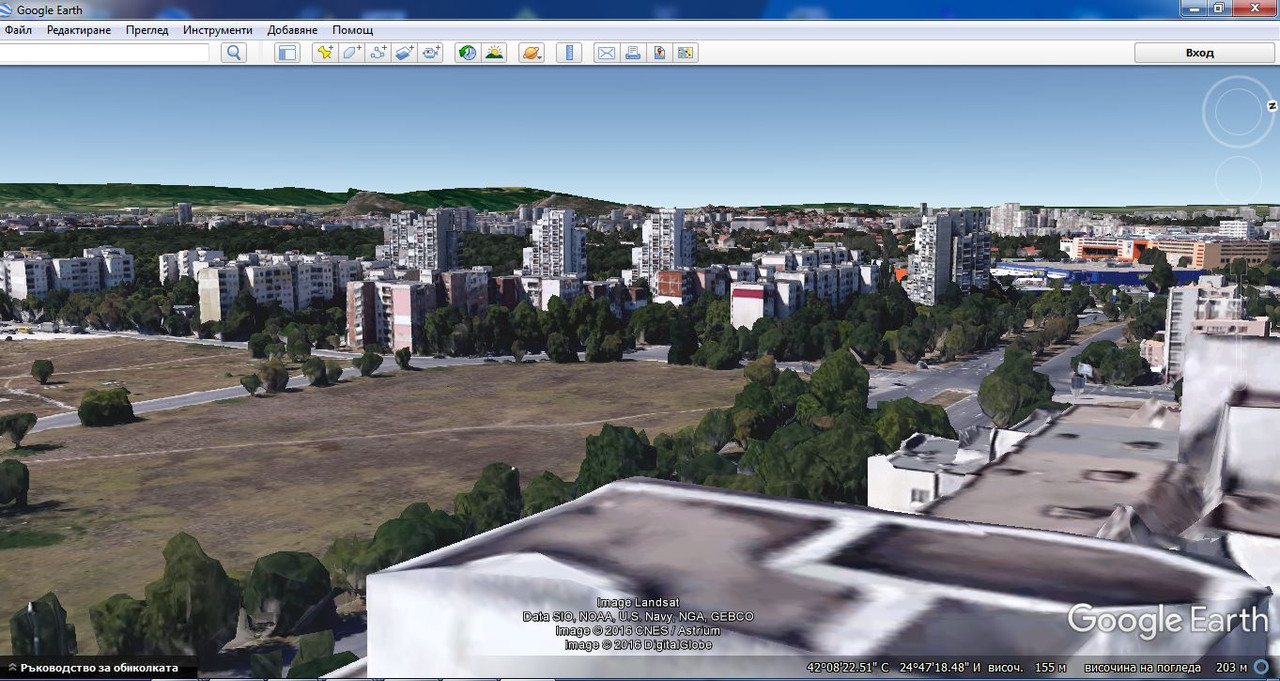Add a path tool icon
The width and height of the screenshot is (1280, 681).
(x=378, y=53)
